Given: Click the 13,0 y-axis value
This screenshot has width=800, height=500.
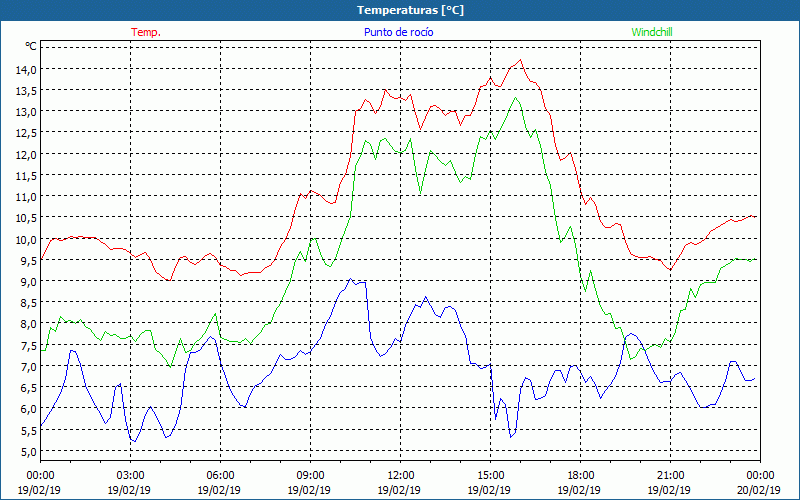Looking at the screenshot, I should 26,112.
